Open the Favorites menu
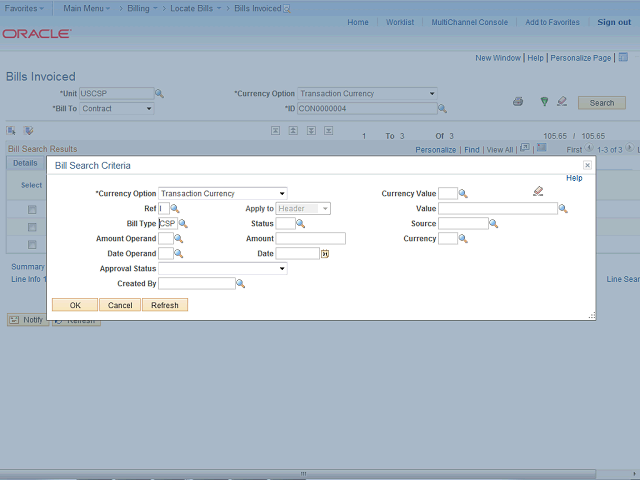The width and height of the screenshot is (640, 480). pos(26,8)
